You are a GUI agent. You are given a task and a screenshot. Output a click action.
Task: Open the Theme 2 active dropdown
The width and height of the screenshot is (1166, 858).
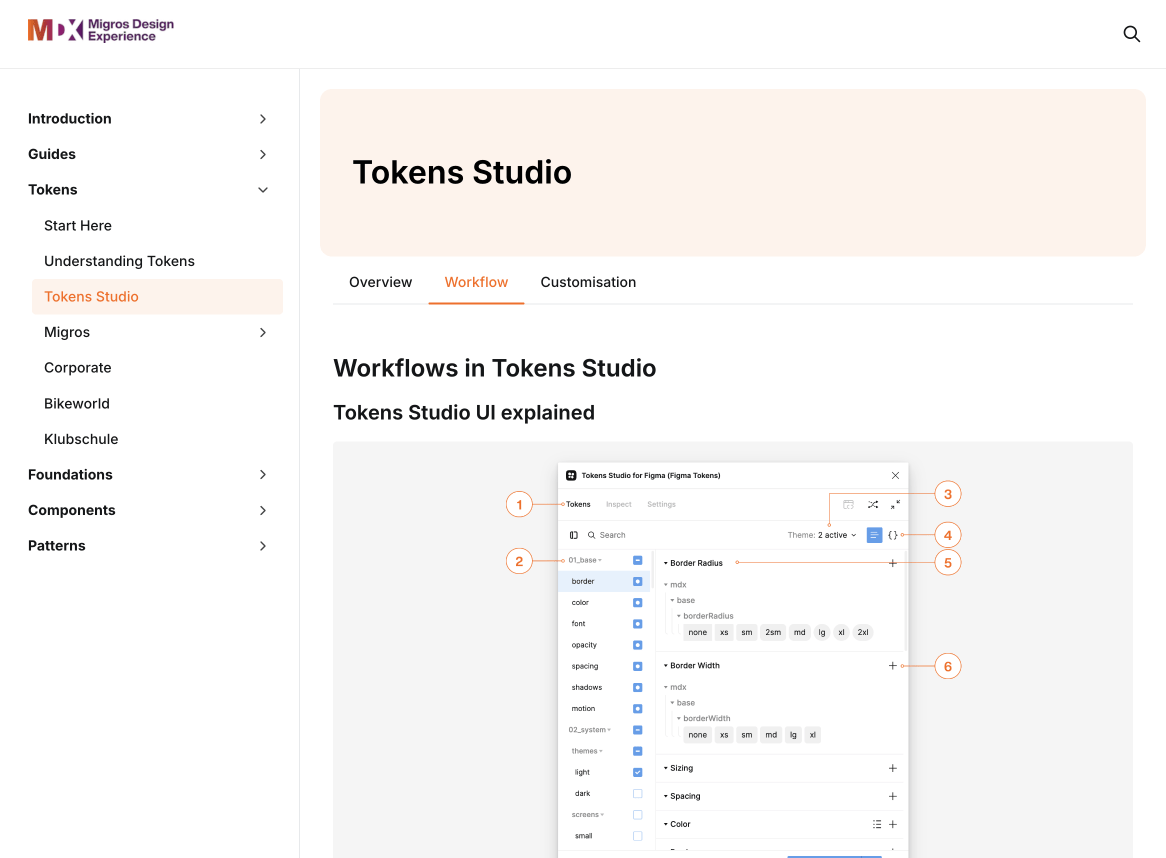(x=822, y=535)
